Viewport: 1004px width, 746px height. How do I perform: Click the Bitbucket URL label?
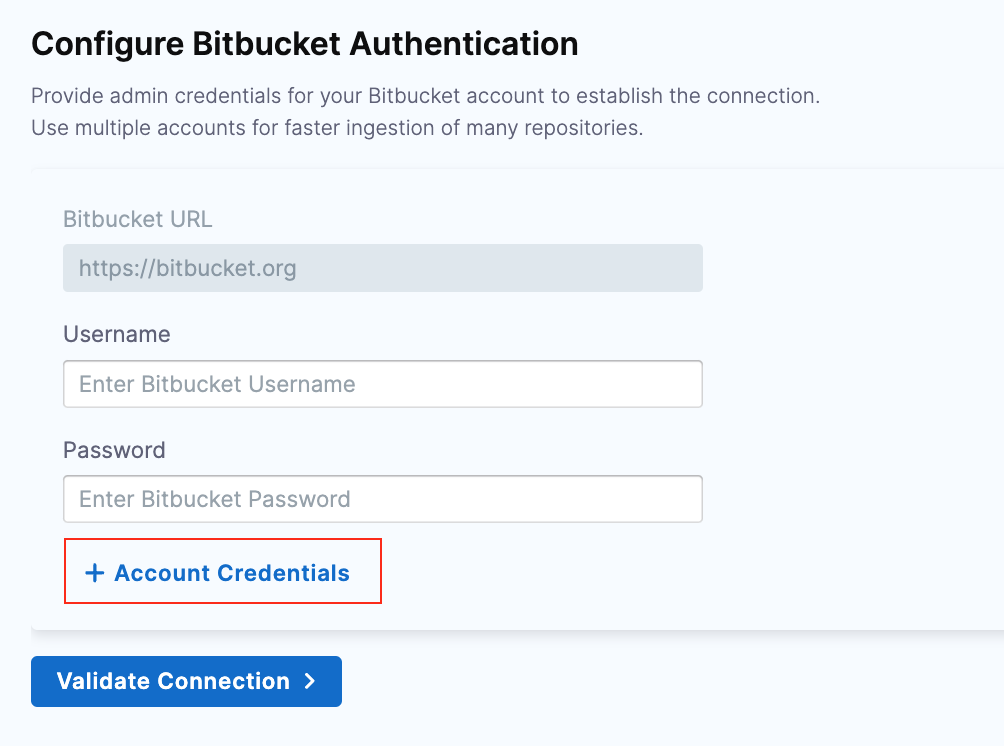point(137,218)
